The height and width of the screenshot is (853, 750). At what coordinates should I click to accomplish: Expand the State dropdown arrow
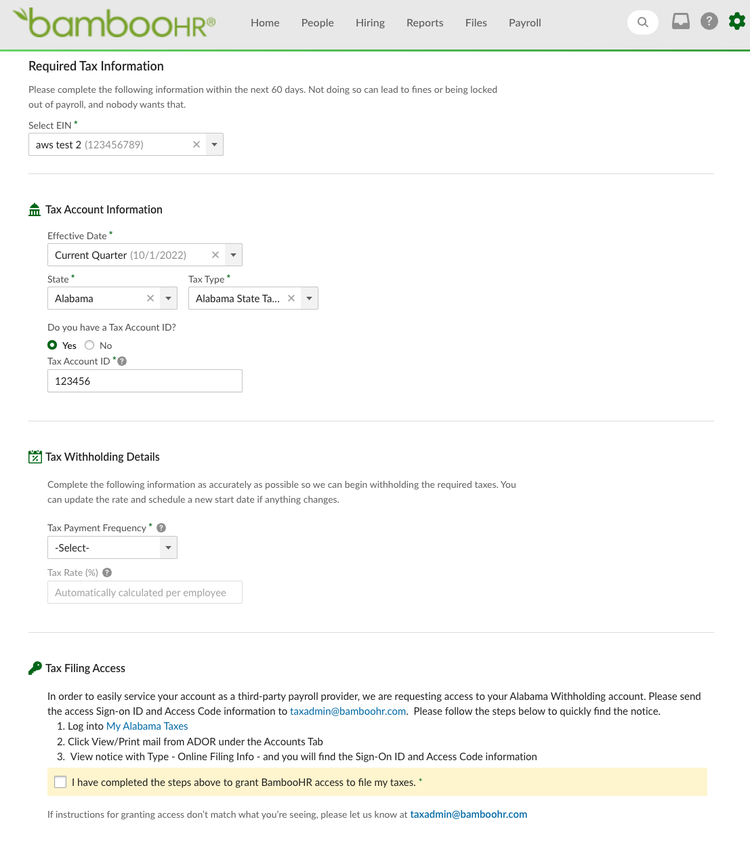coord(169,299)
